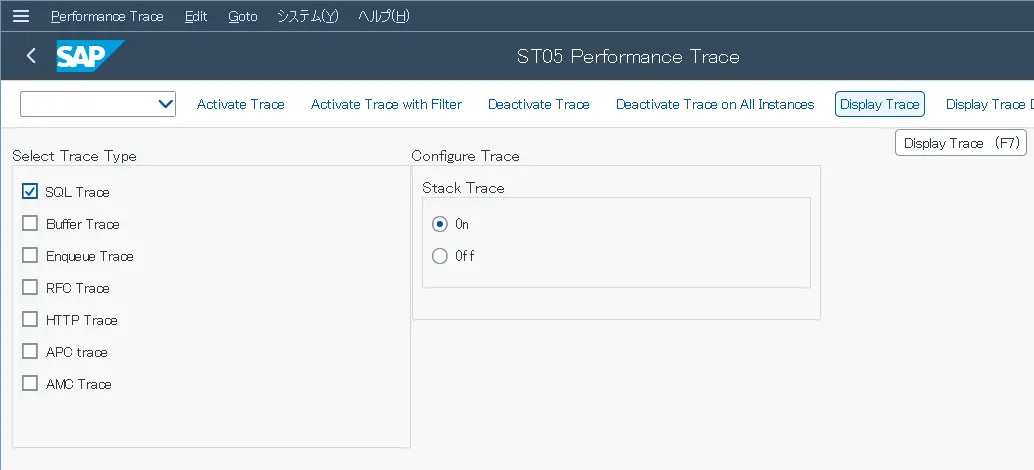Enable the Buffer Trace checkbox
The image size is (1034, 470).
point(30,224)
